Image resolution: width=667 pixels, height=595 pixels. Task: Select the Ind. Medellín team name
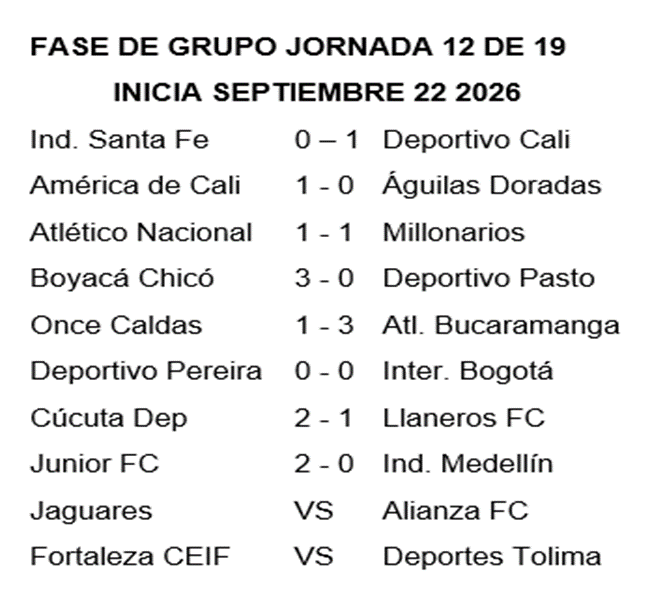[x=468, y=464]
